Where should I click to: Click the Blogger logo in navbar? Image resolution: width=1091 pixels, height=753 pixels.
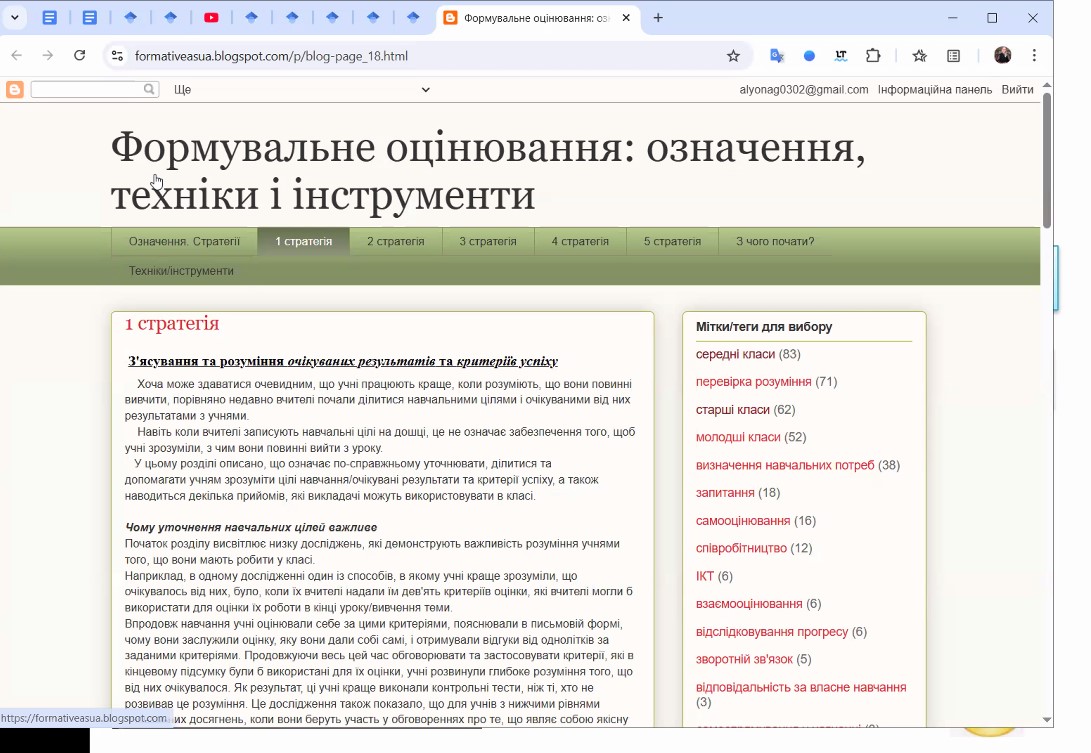(x=15, y=89)
